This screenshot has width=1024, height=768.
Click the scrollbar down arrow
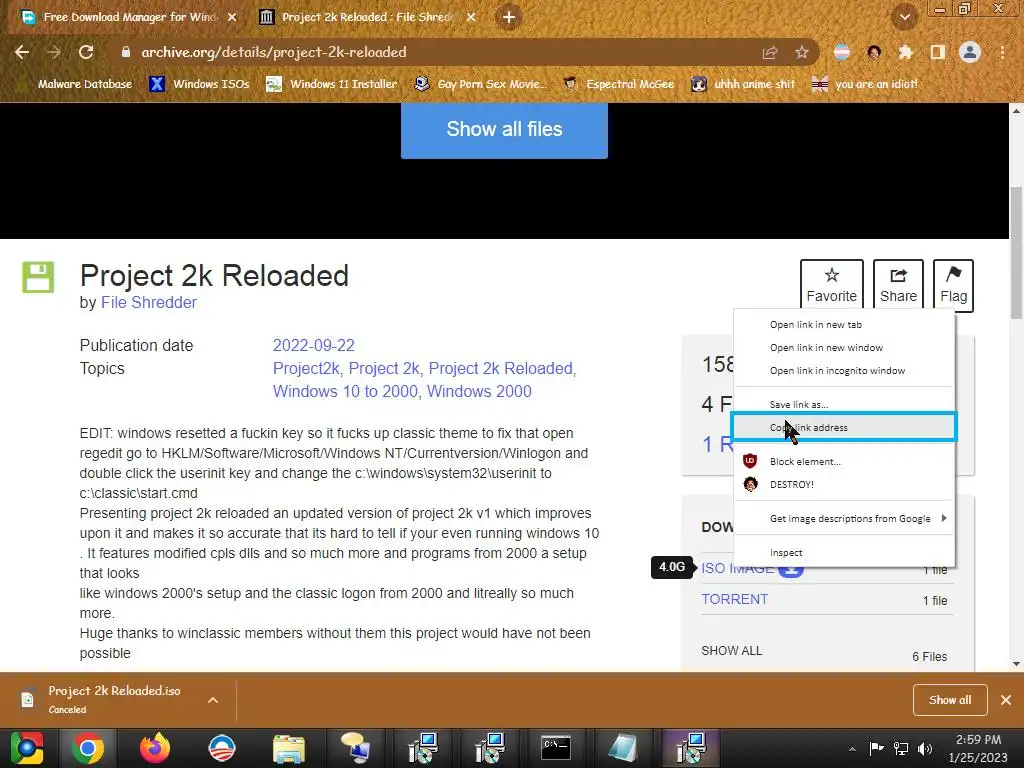tap(1016, 664)
